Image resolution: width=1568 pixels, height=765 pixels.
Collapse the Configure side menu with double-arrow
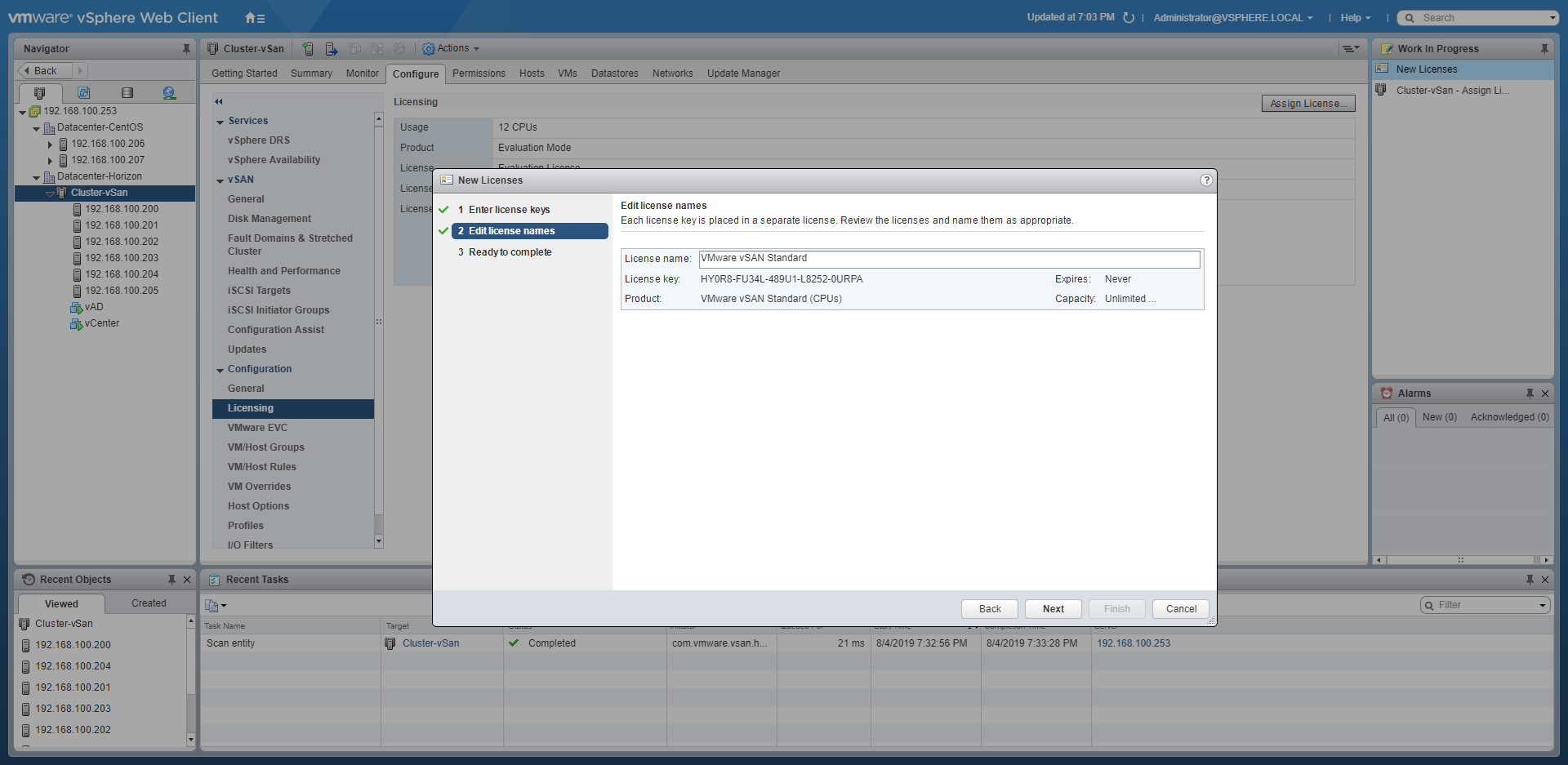point(219,102)
